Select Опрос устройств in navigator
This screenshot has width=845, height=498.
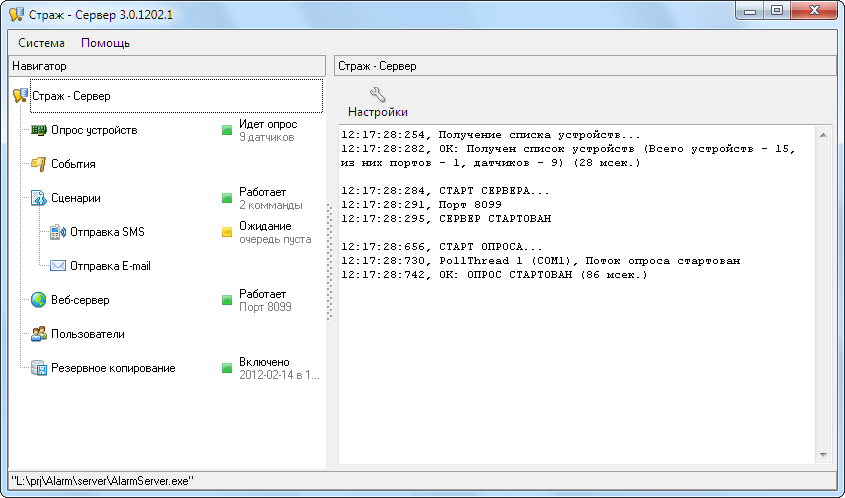point(94,130)
